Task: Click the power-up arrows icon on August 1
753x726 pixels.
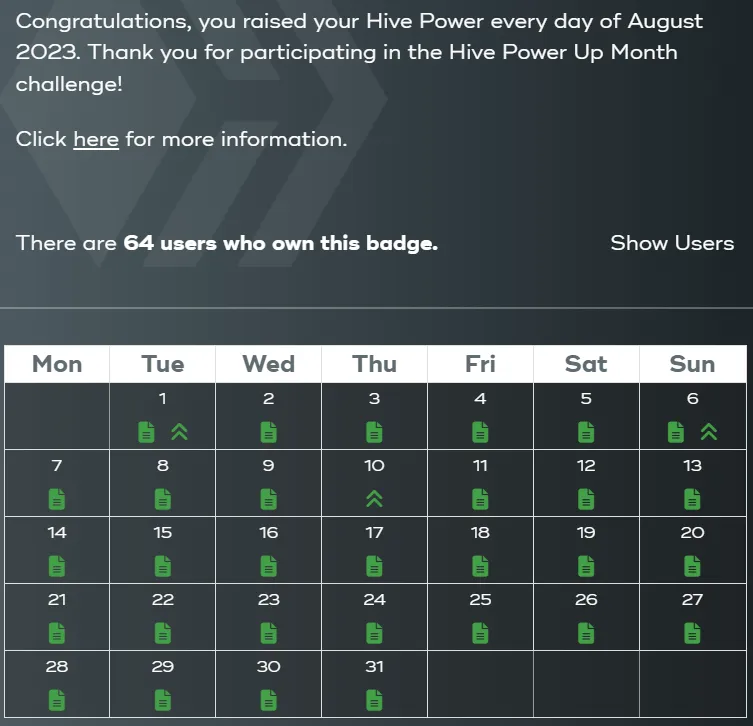Action: click(179, 432)
